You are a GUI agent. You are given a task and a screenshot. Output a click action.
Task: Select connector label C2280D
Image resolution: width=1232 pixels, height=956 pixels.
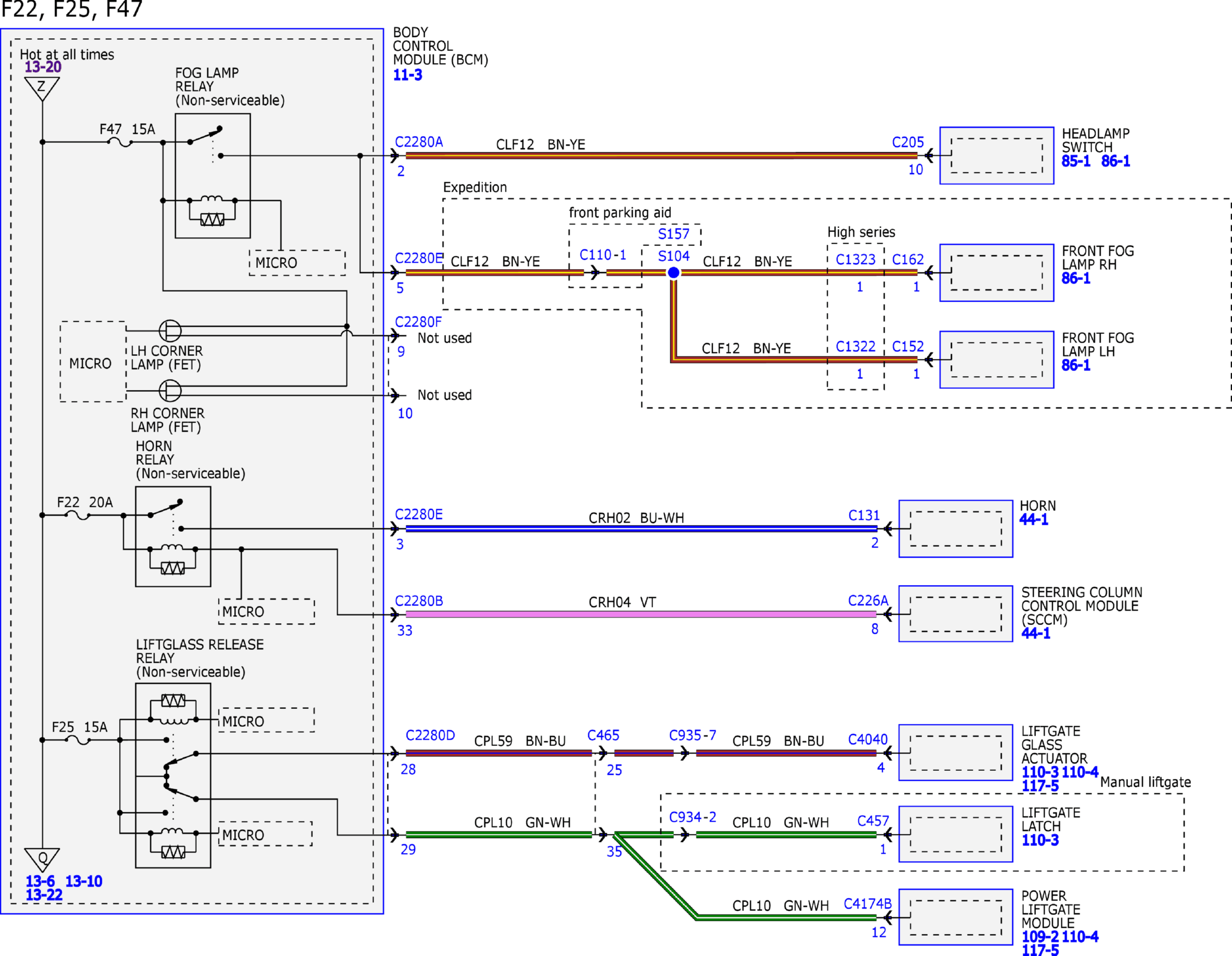tap(430, 735)
